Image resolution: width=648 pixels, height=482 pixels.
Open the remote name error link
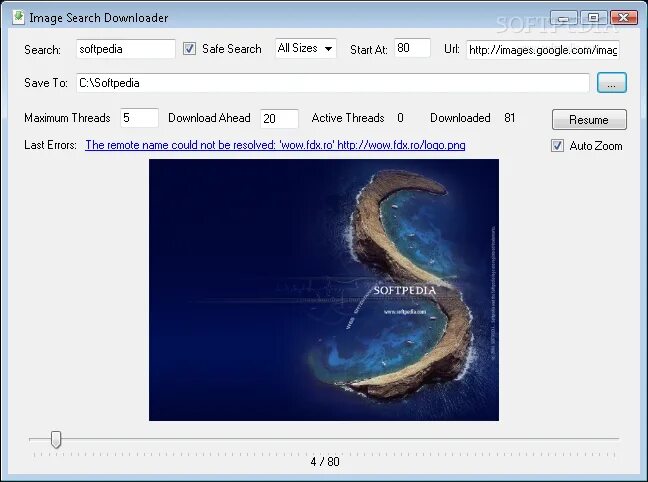click(x=275, y=145)
